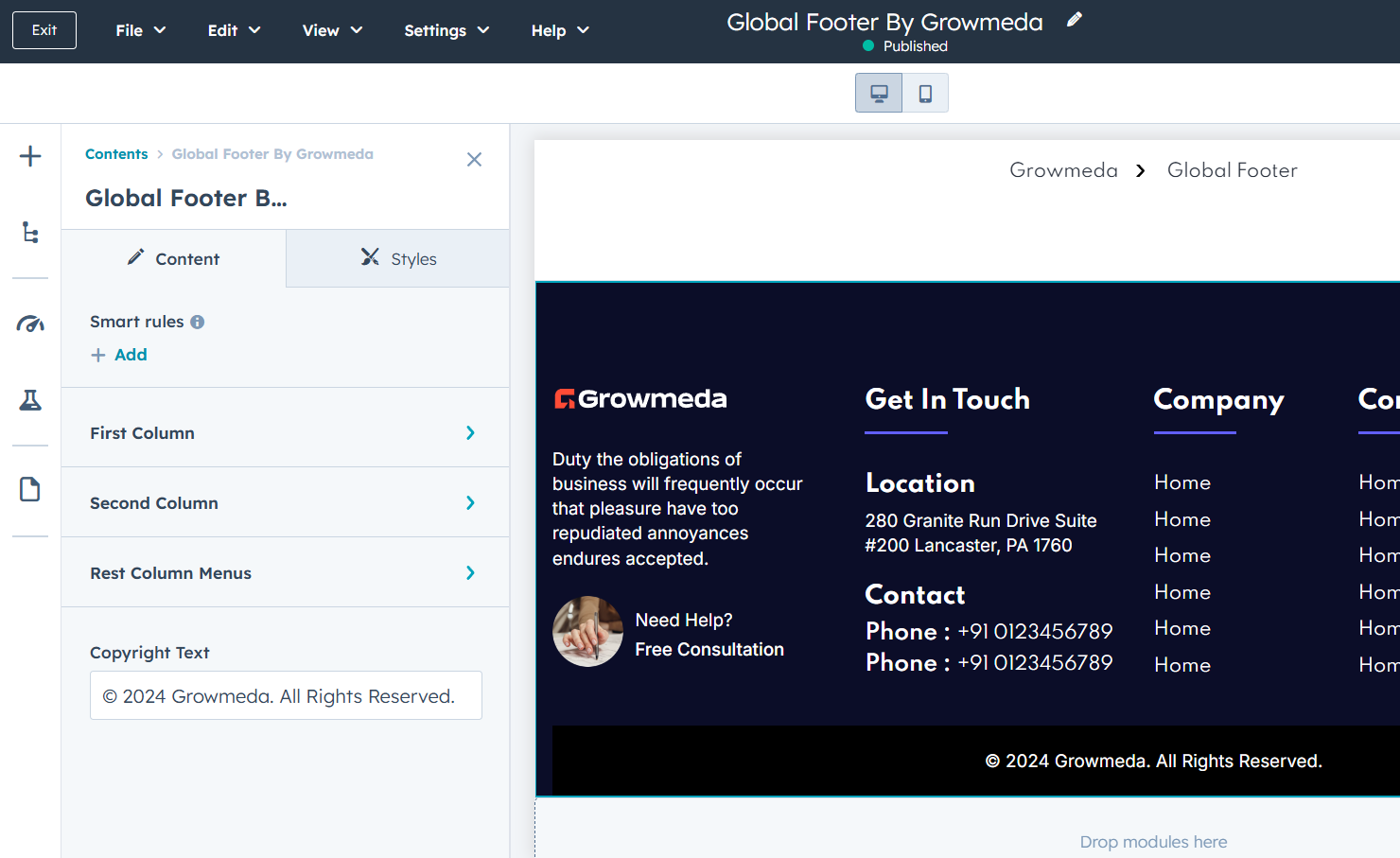Open the Test flask icon in sidebar
Image resolution: width=1400 pixels, height=858 pixels.
coord(30,400)
